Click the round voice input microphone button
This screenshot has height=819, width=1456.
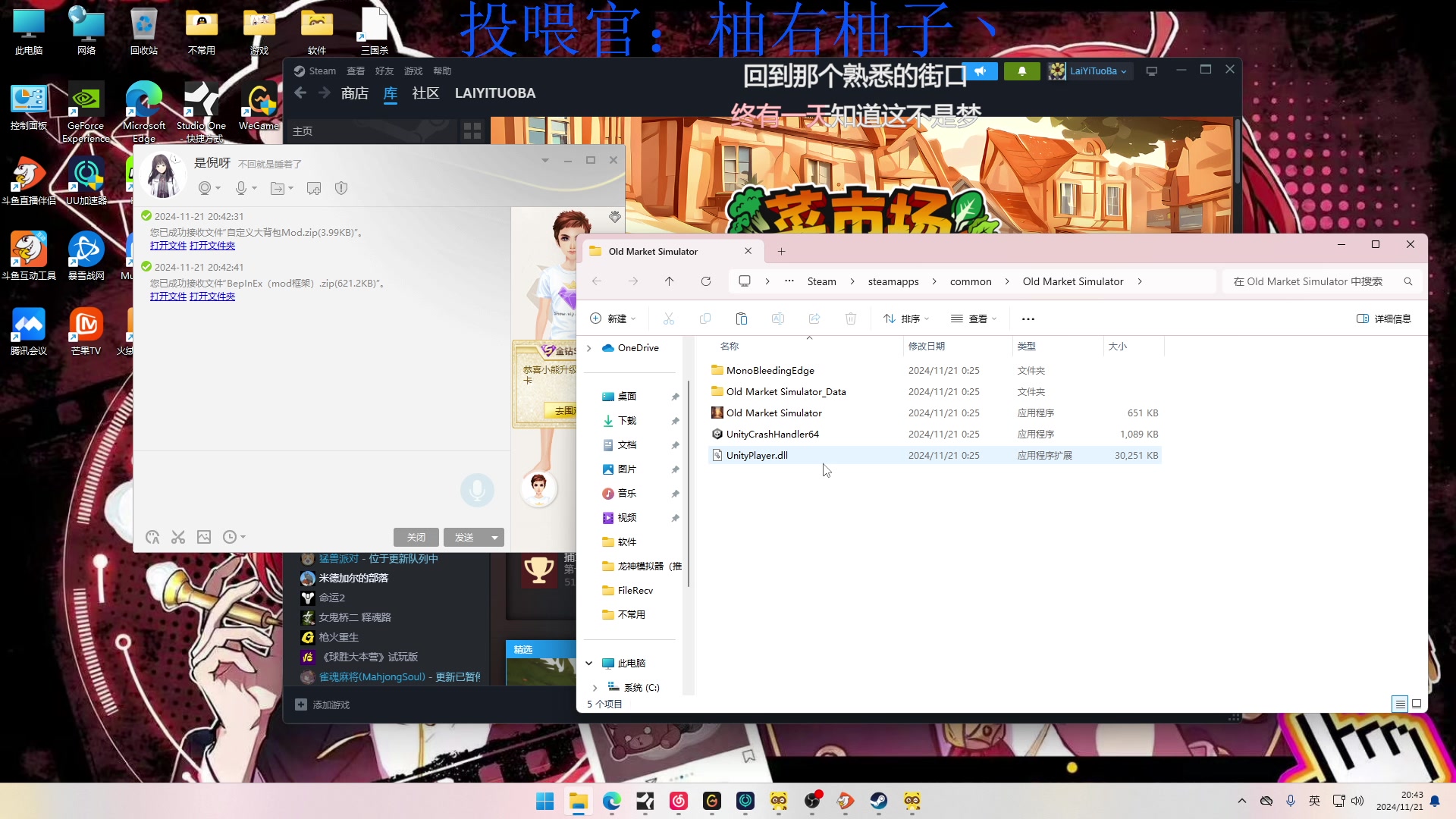pos(477,490)
